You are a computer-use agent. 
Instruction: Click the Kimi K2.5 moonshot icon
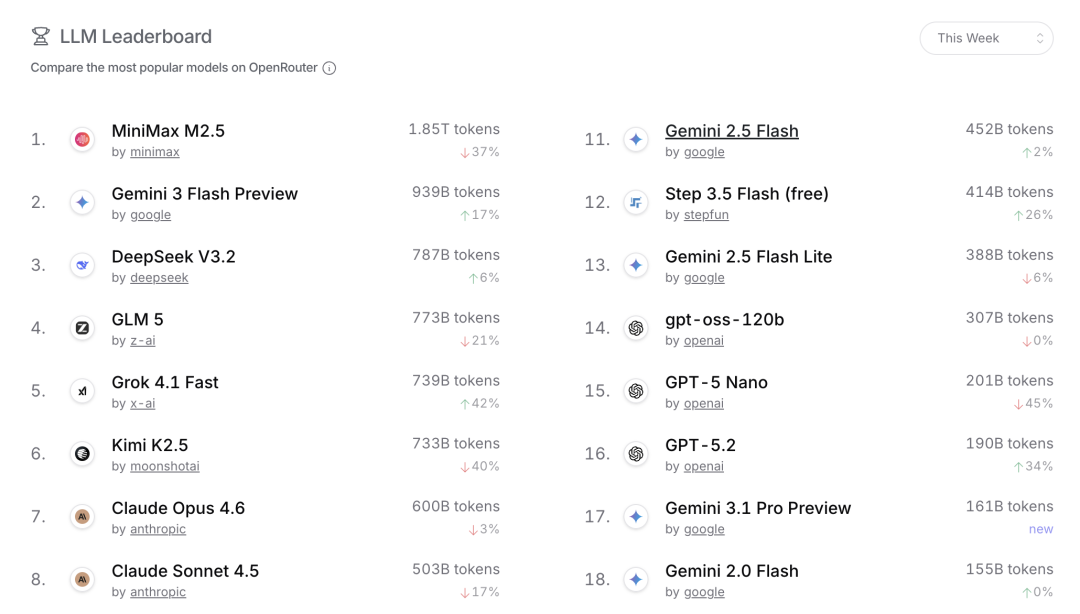82,453
